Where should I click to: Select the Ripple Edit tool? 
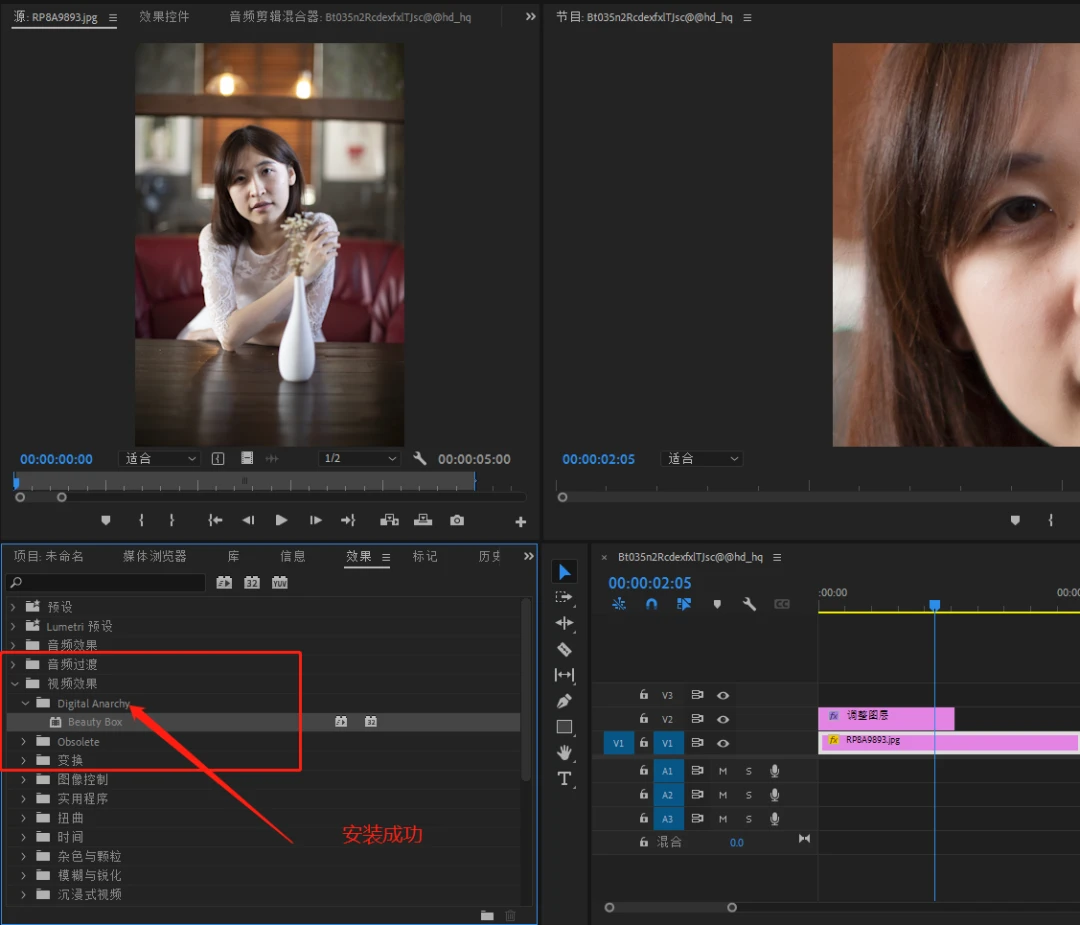564,623
